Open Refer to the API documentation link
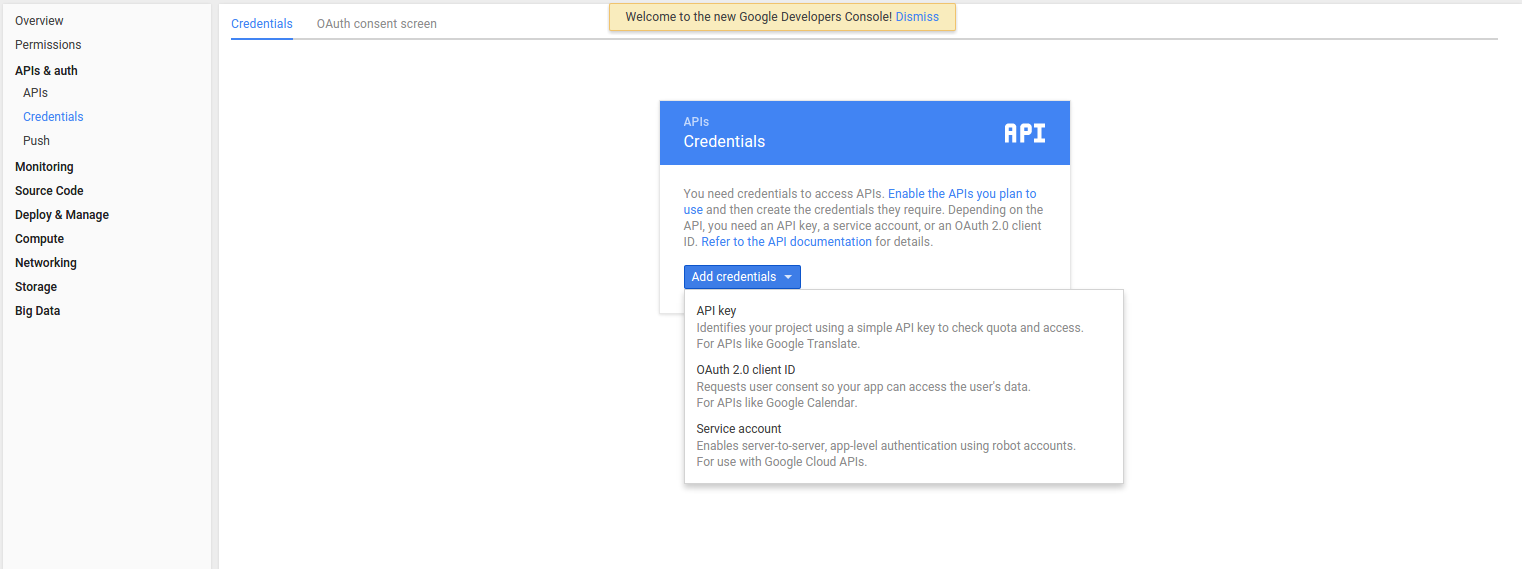The image size is (1522, 569). [786, 242]
